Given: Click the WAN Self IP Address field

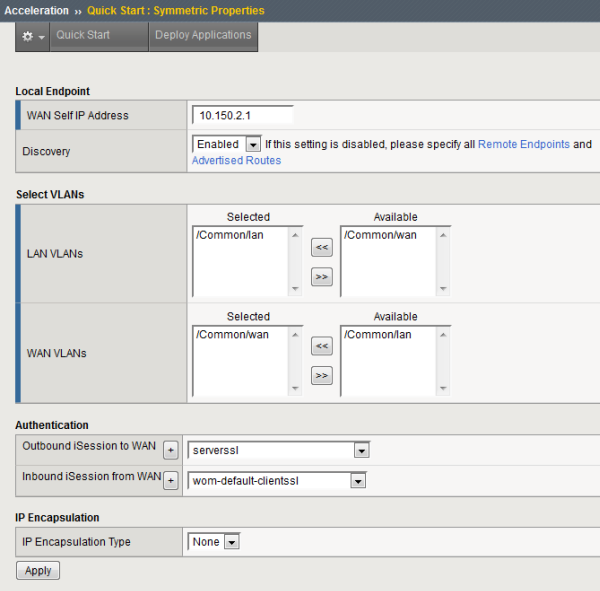Looking at the screenshot, I should pos(242,115).
